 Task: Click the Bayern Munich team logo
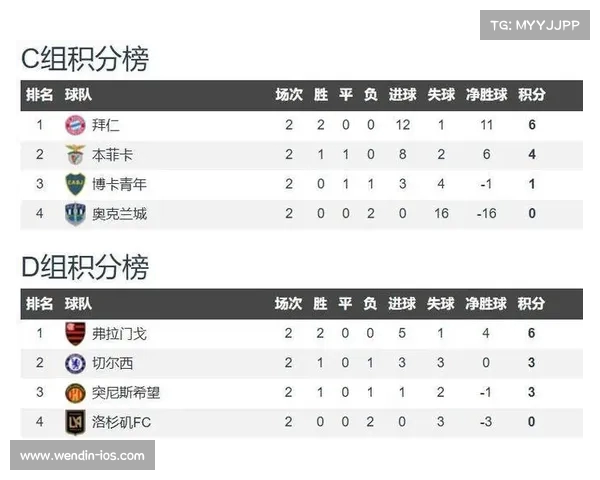pyautogui.click(x=75, y=125)
